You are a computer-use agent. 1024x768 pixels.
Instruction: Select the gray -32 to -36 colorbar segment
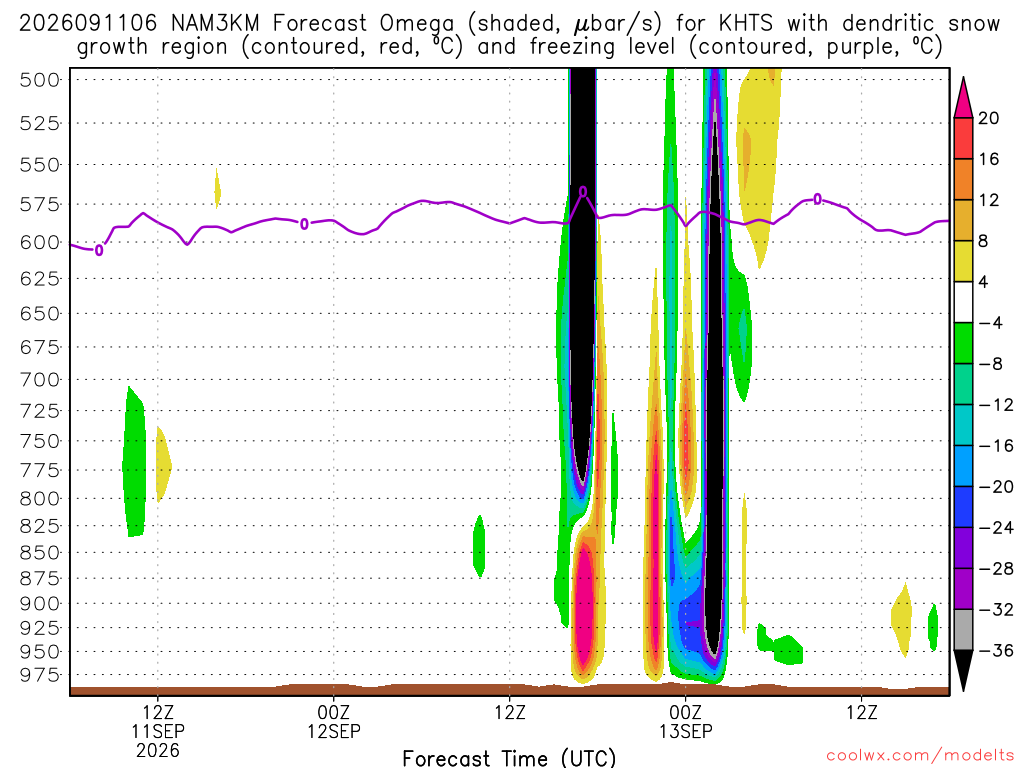click(963, 630)
